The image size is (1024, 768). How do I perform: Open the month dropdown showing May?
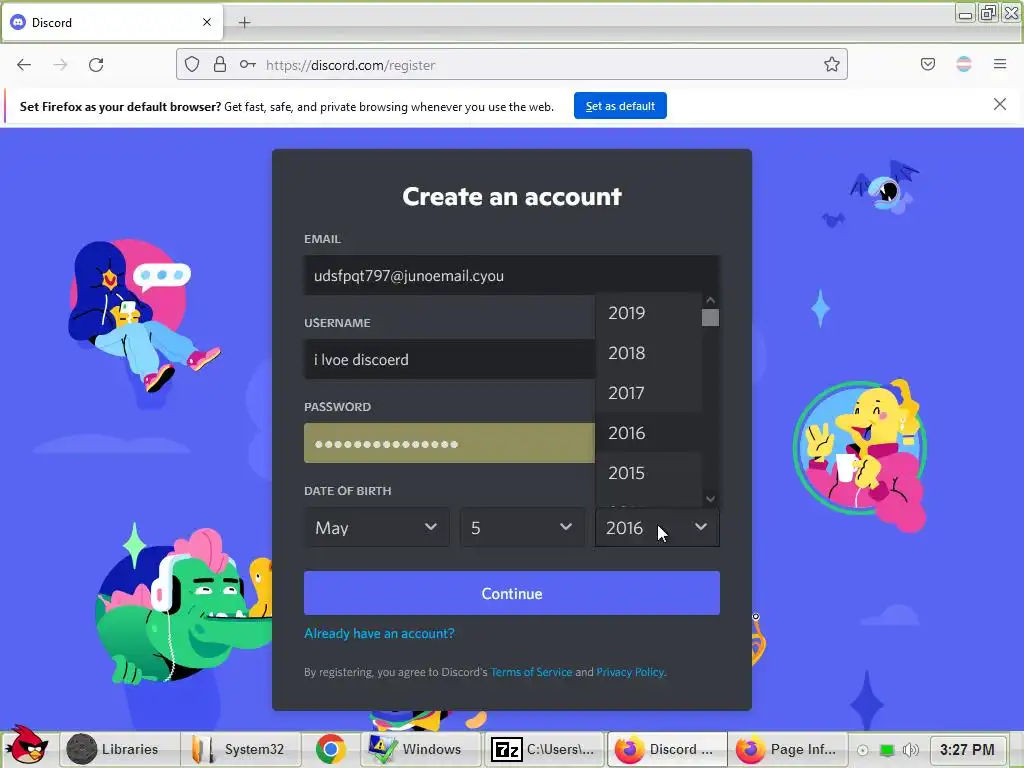[377, 527]
